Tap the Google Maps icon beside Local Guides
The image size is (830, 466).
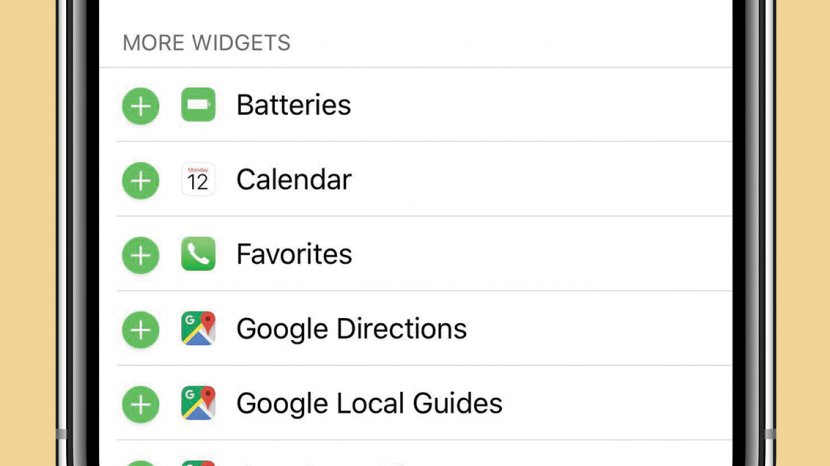click(198, 404)
